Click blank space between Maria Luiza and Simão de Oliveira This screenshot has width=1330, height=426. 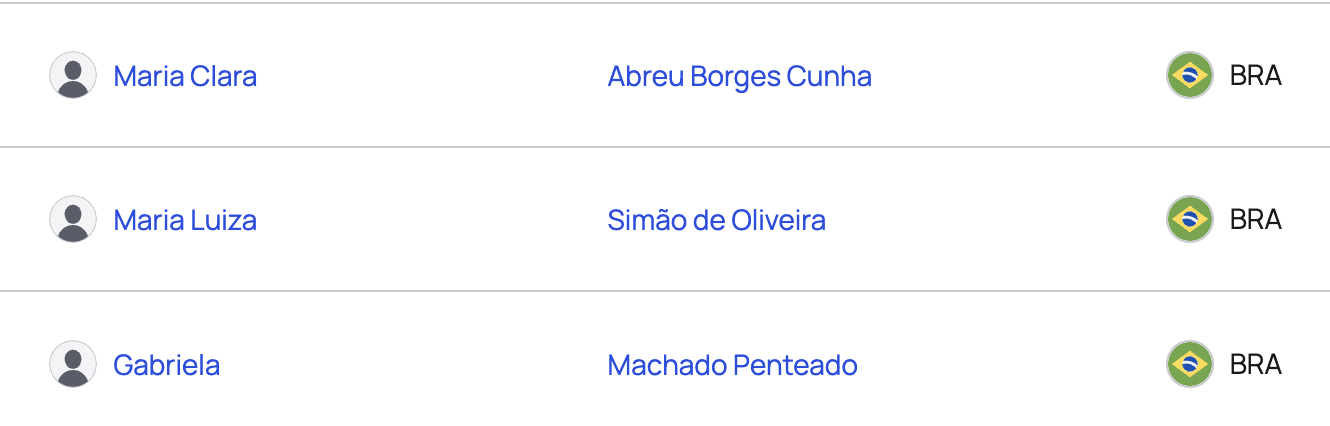[432, 220]
